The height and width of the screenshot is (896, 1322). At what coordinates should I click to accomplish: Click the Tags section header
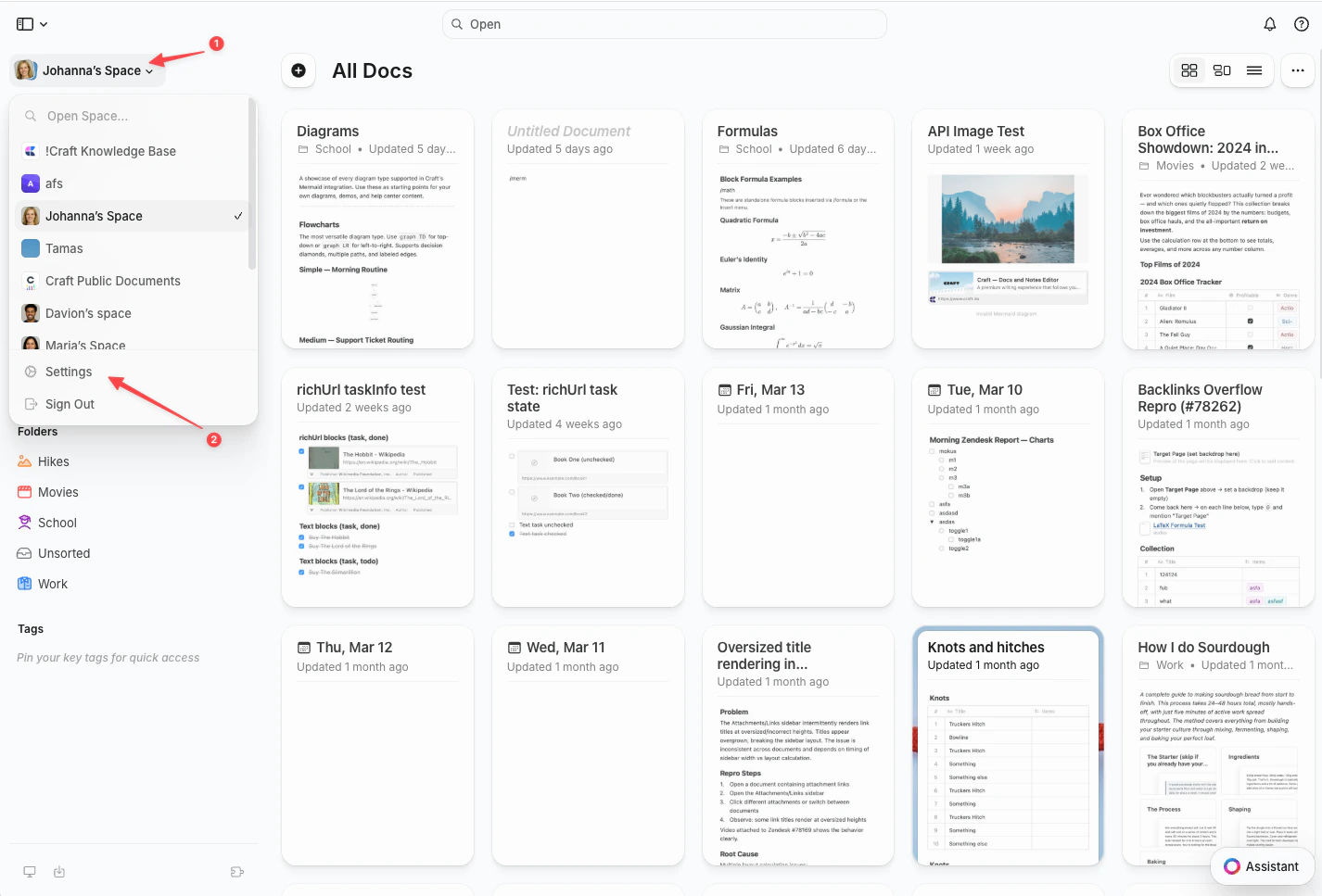tap(31, 629)
